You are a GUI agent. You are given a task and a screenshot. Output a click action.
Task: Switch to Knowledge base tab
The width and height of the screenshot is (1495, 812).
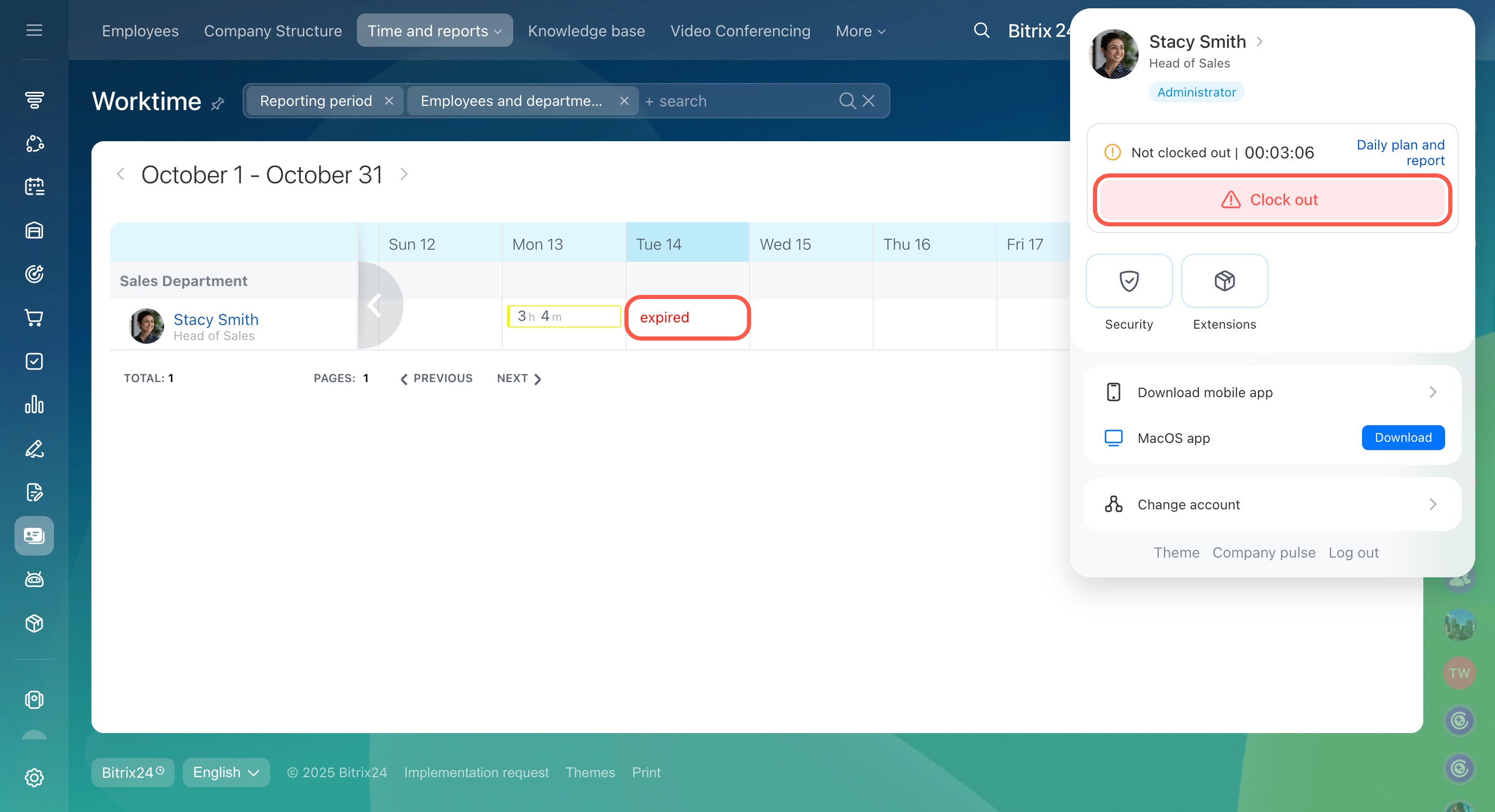point(586,31)
